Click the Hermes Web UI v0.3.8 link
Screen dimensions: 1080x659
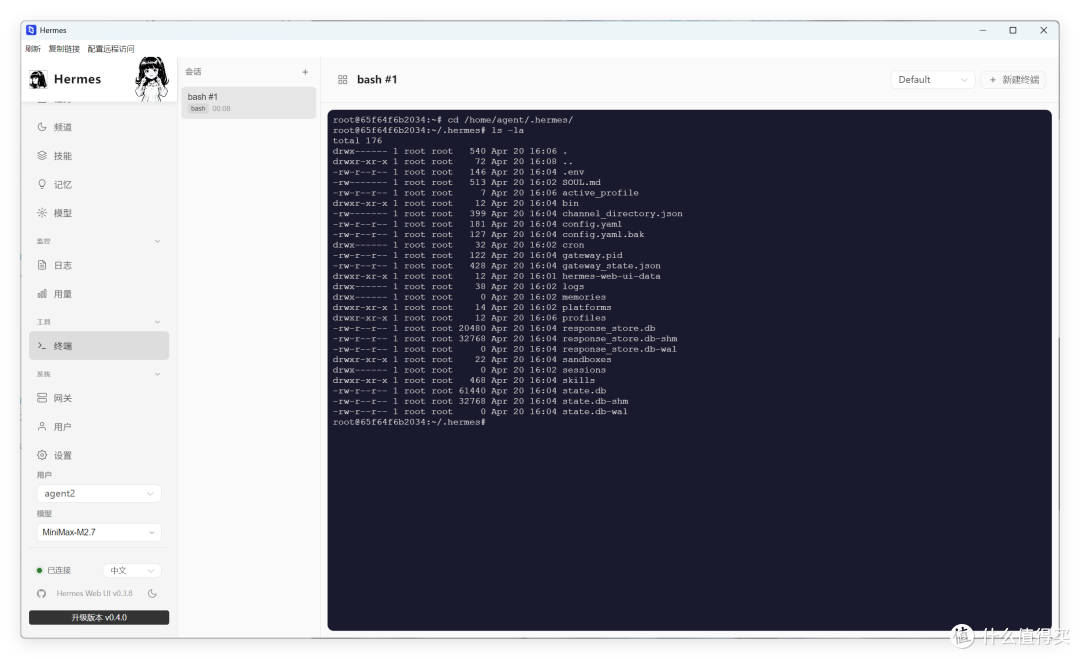point(94,594)
